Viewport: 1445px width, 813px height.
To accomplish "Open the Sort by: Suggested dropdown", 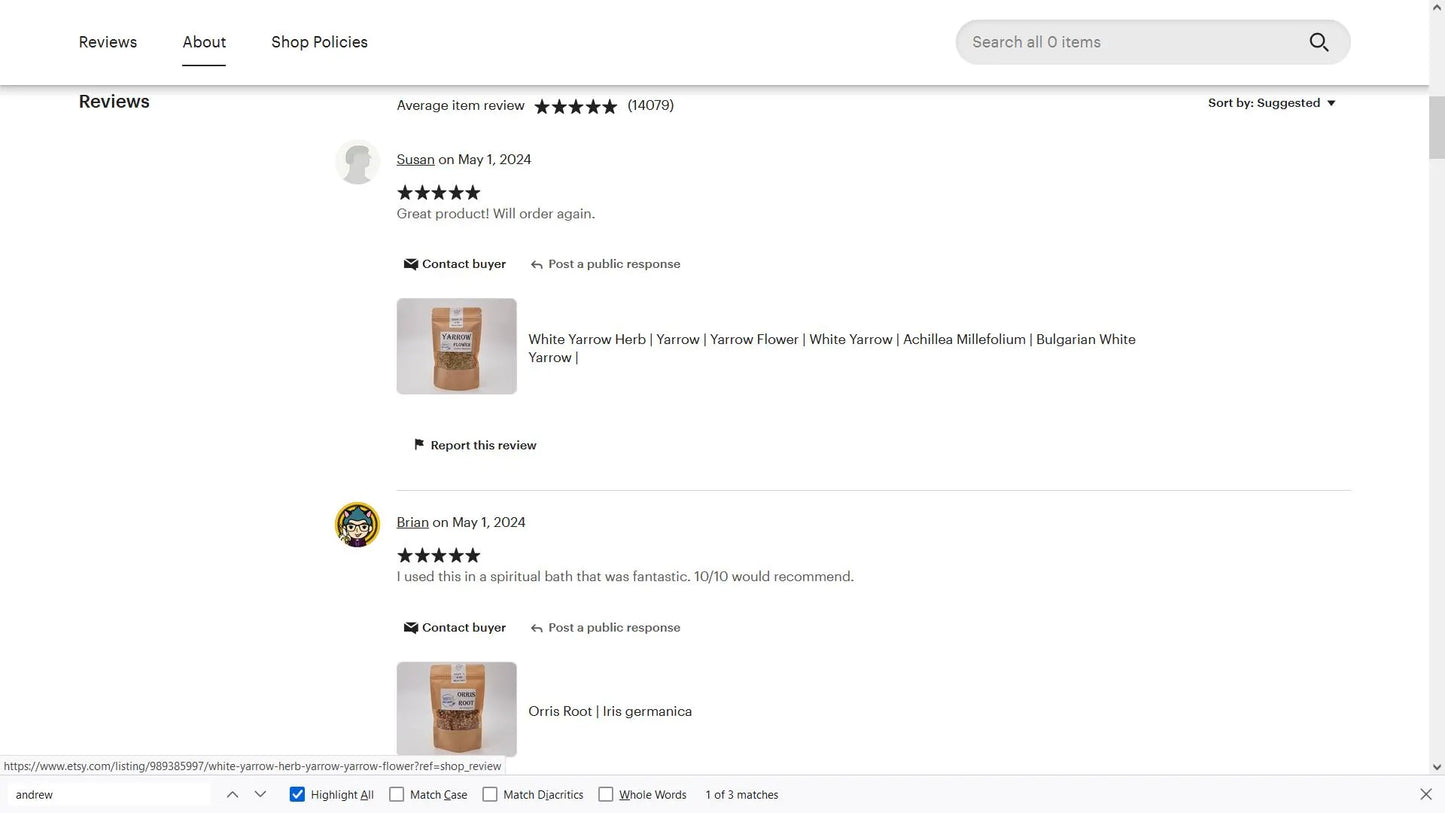I will 1271,103.
